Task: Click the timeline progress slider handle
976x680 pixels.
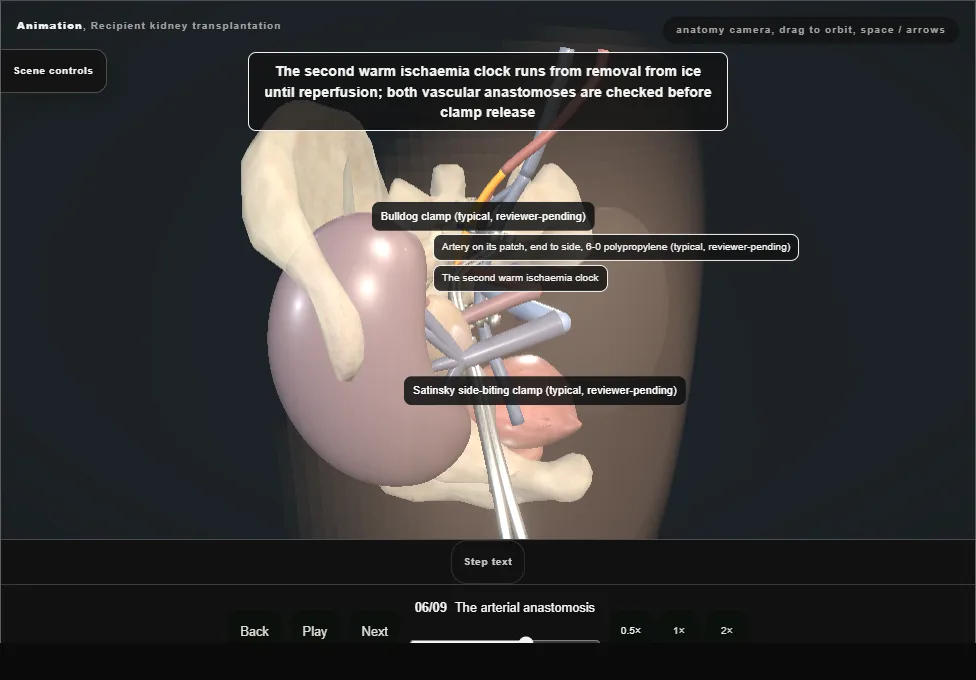Action: 526,641
